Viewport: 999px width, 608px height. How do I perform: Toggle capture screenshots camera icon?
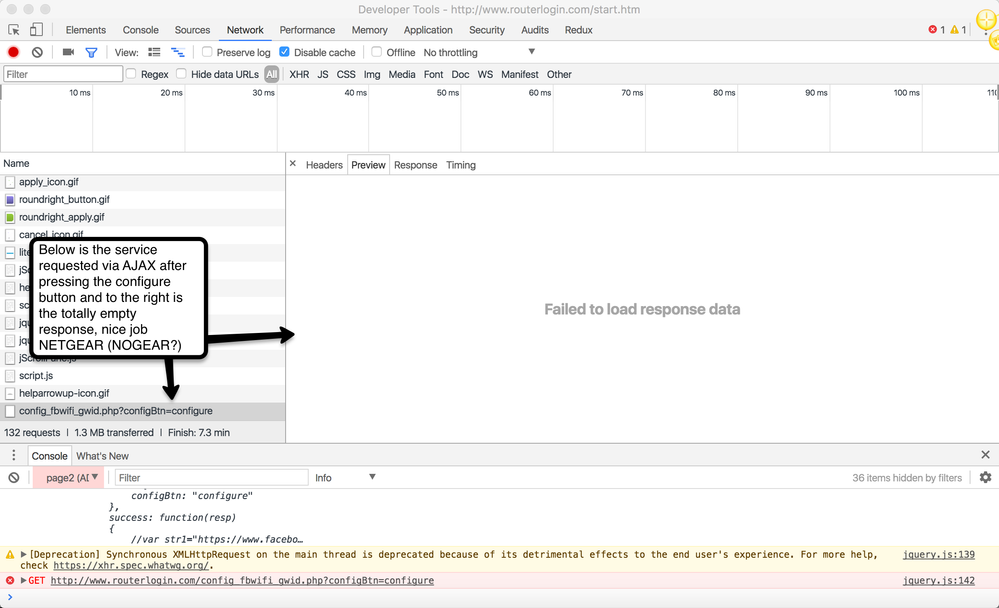pyautogui.click(x=68, y=52)
